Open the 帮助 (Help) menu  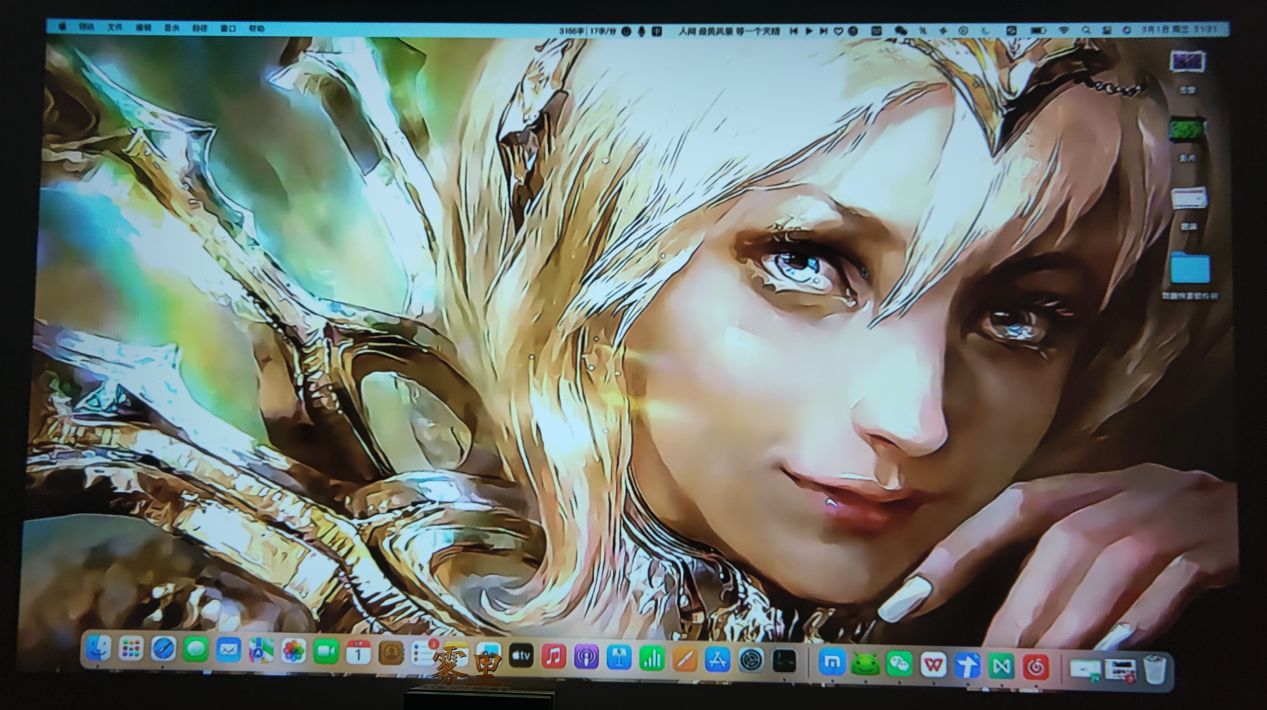pyautogui.click(x=256, y=28)
